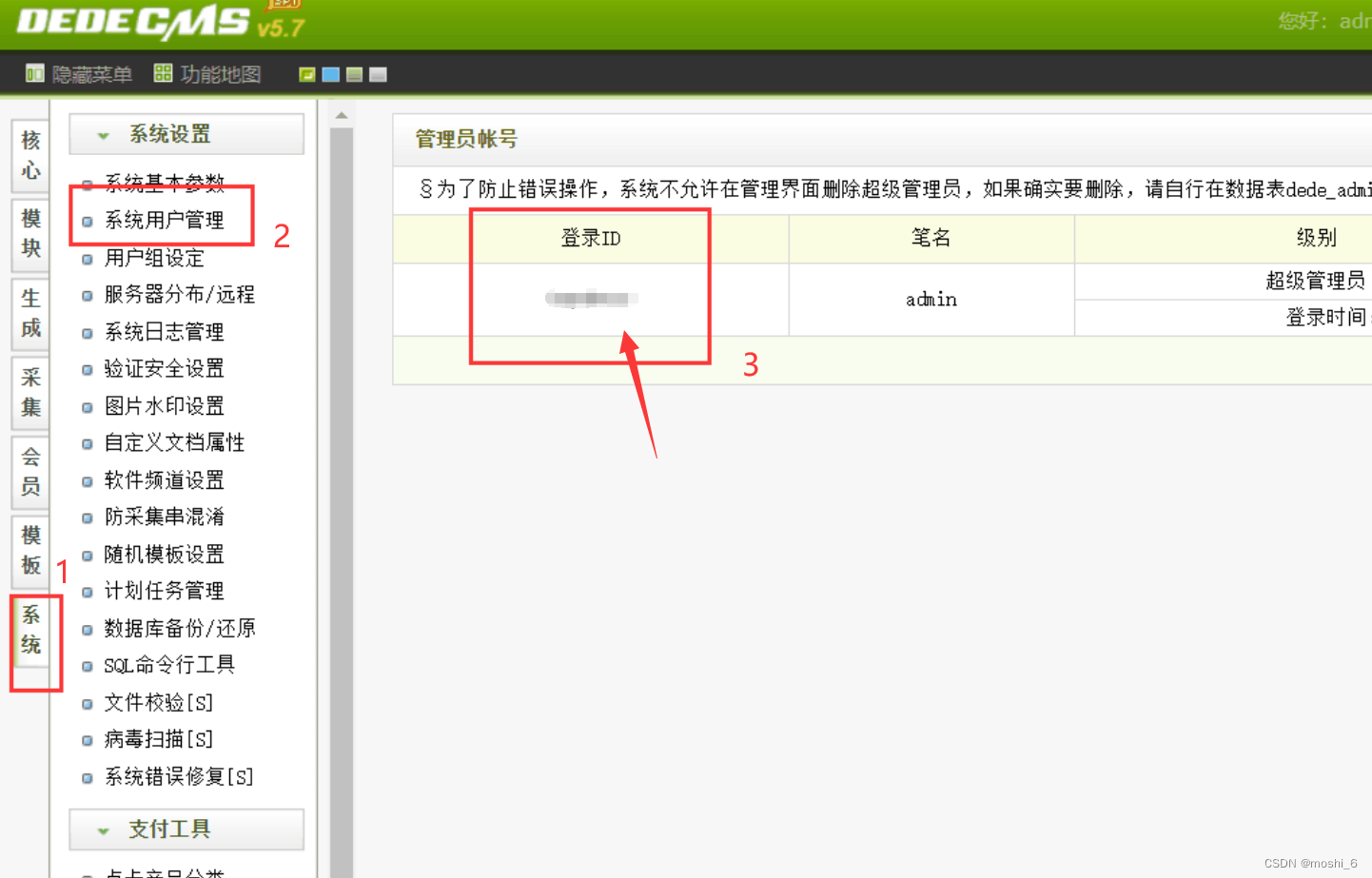
Task: Open the 功能地图 grid icon
Action: pos(162,73)
